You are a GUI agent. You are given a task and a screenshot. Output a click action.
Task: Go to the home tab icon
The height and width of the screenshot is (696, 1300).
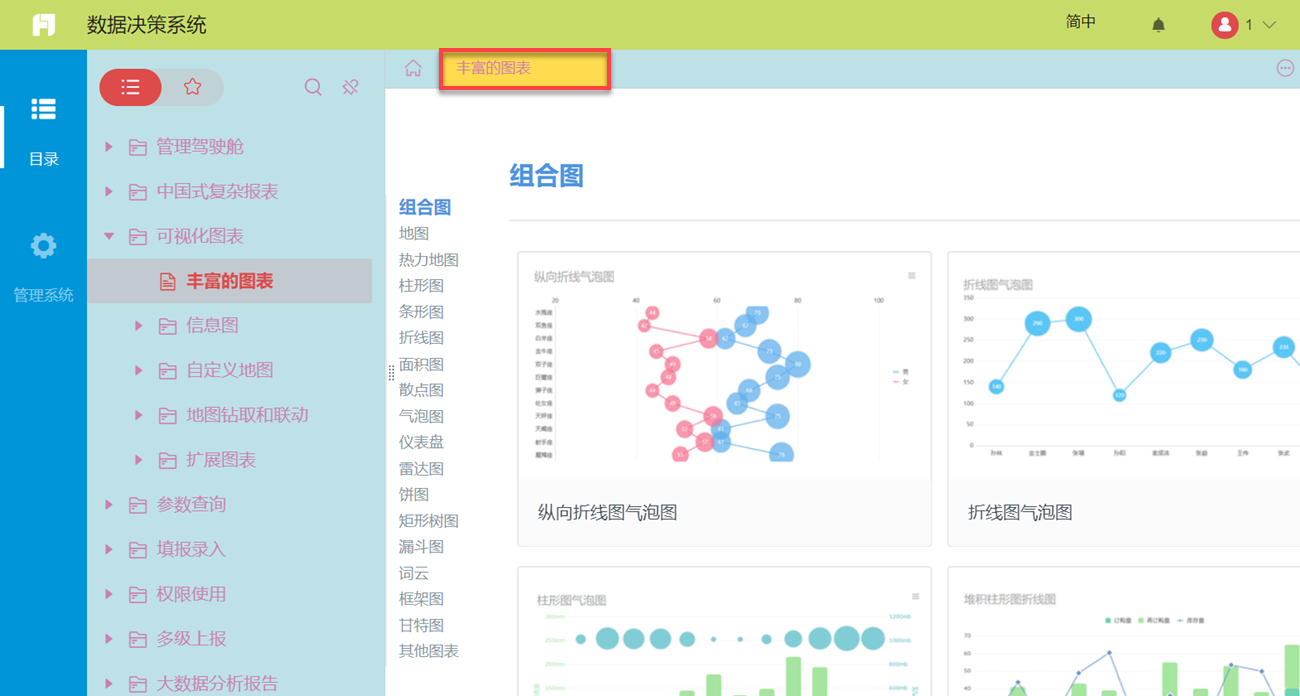tap(413, 68)
